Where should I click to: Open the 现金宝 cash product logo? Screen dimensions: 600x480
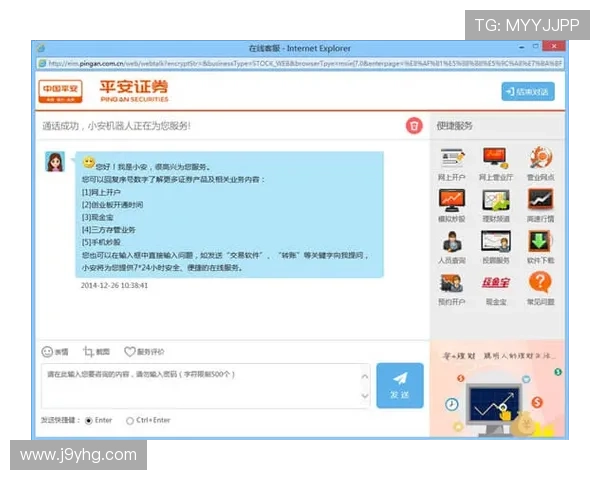496,283
